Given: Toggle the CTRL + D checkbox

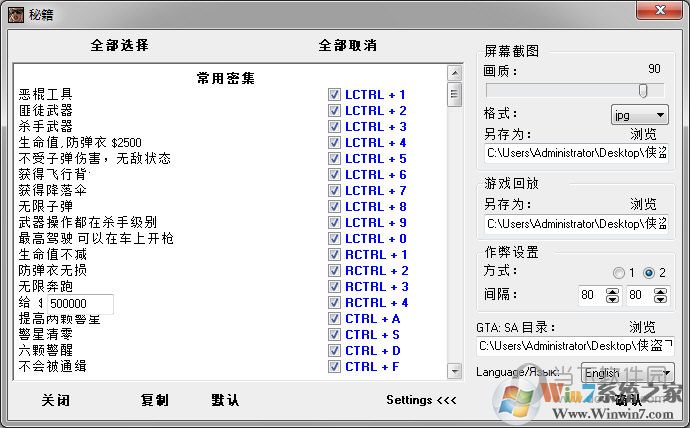Looking at the screenshot, I should tap(334, 351).
